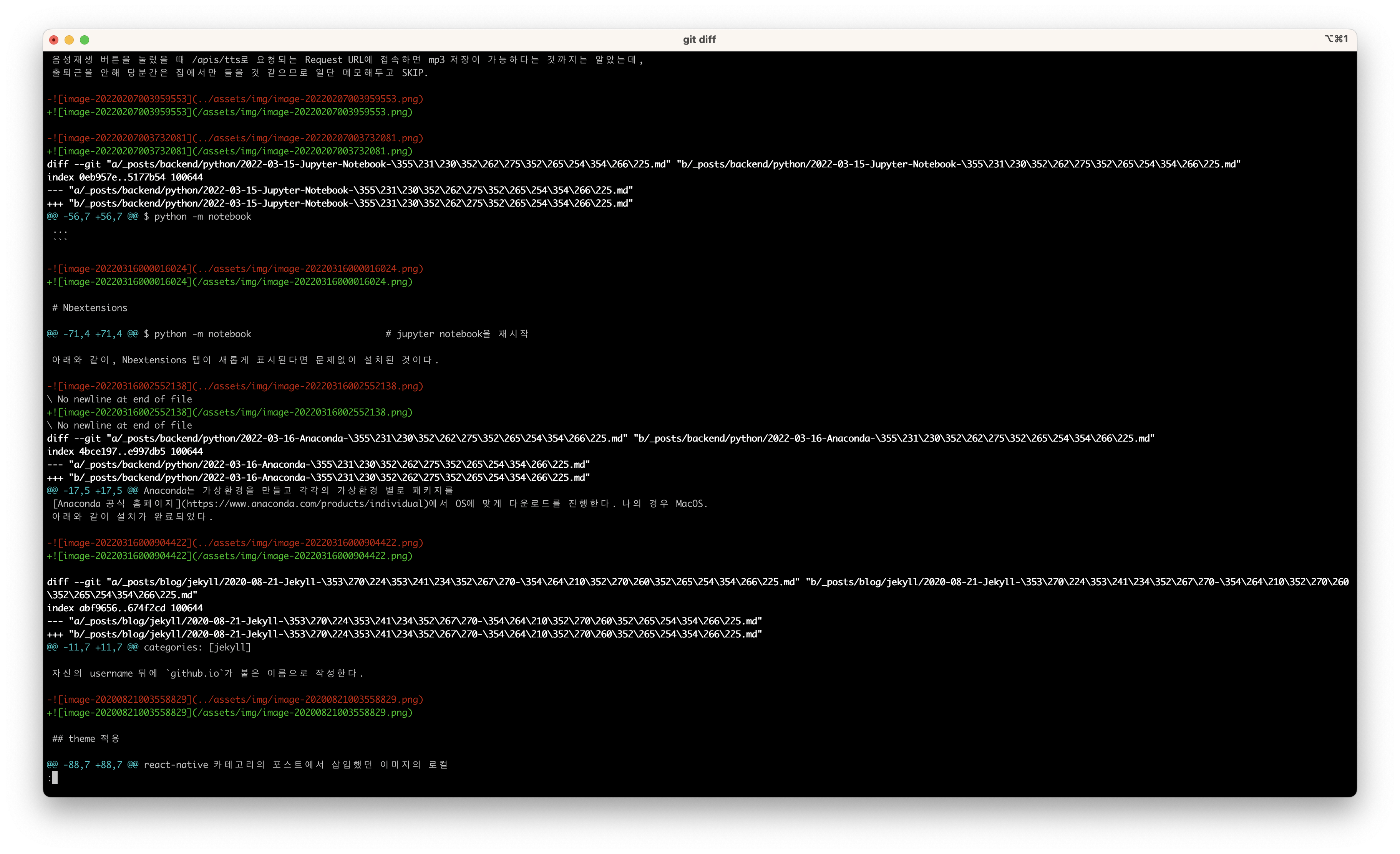
Task: Click the 'index 0eb957e..5177b54 100644' line
Action: pyautogui.click(x=125, y=177)
